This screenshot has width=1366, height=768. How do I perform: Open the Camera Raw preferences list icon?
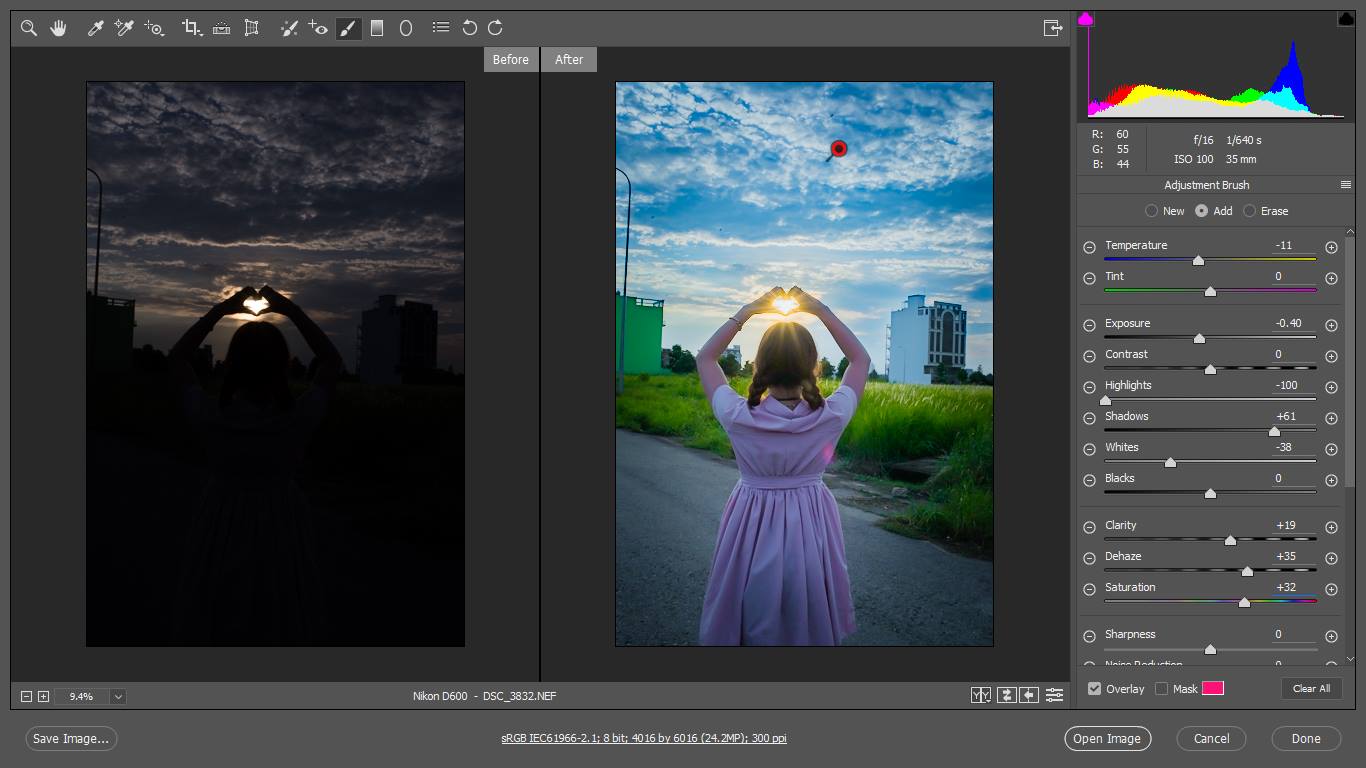click(440, 28)
